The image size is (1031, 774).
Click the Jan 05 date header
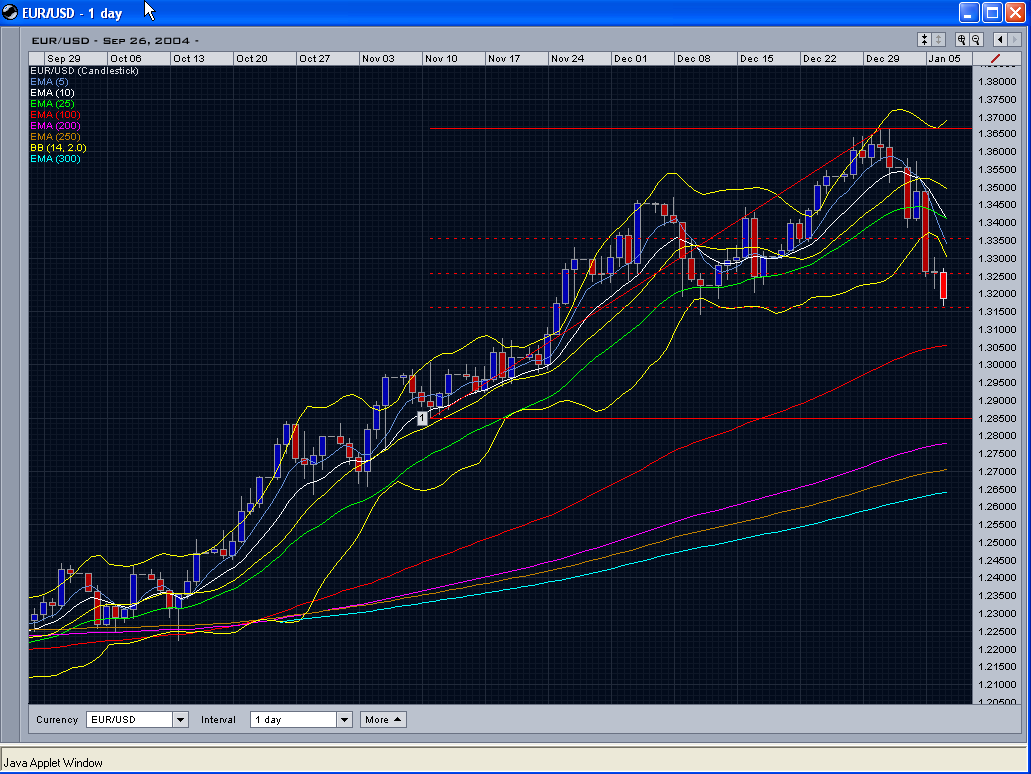[x=944, y=59]
